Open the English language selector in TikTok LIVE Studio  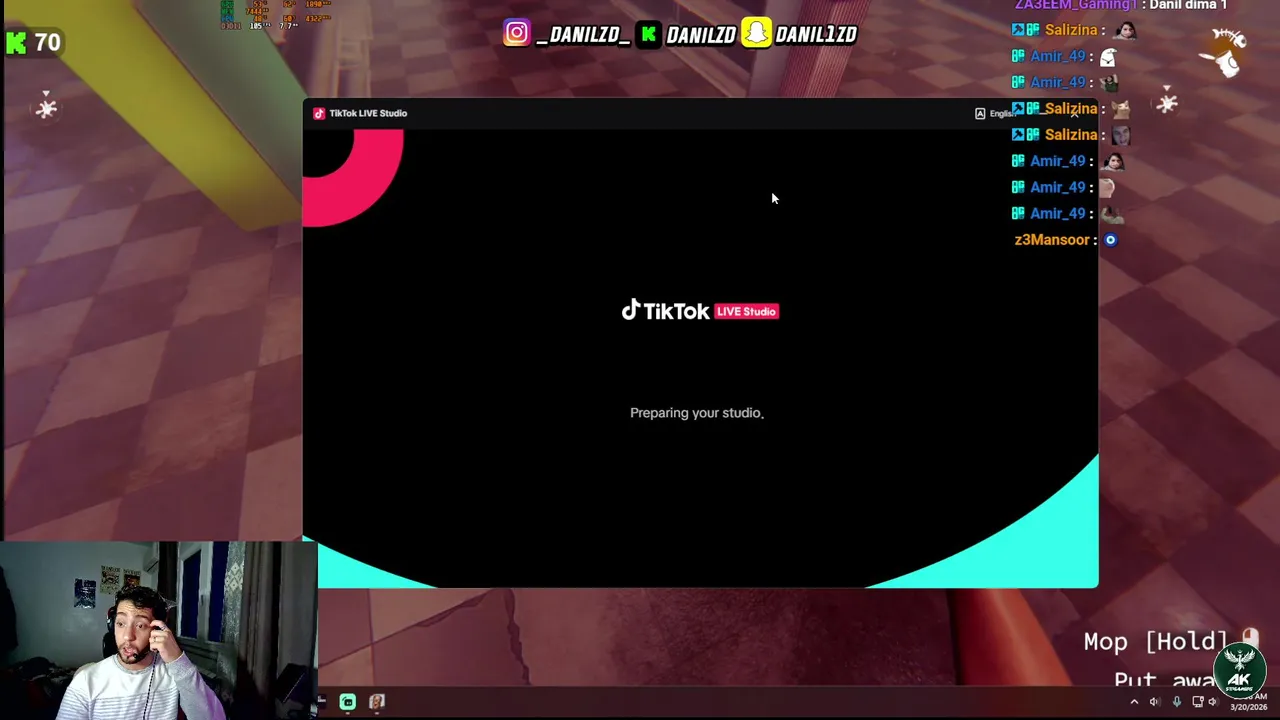pyautogui.click(x=994, y=113)
